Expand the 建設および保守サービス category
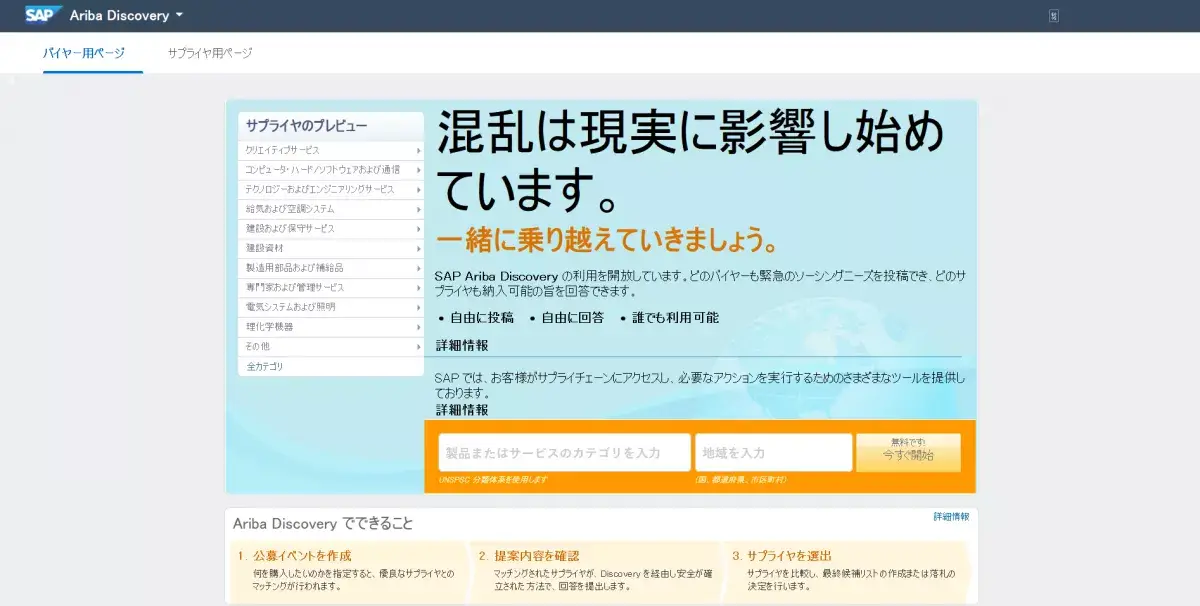1200x606 pixels. click(x=331, y=229)
